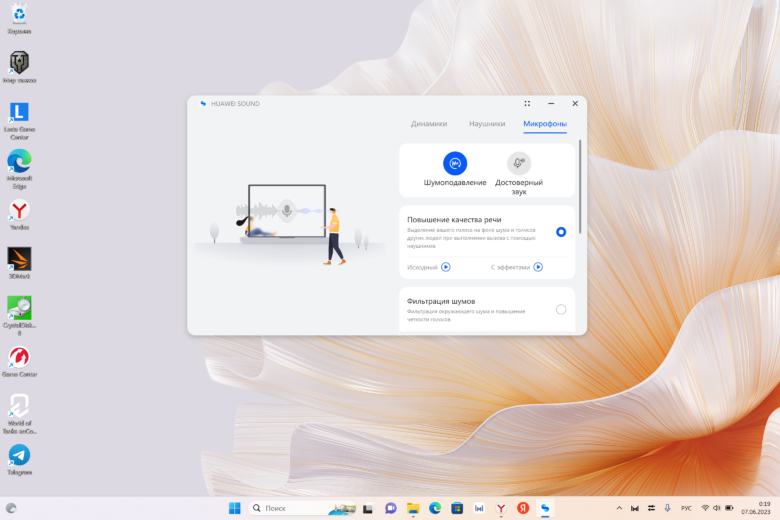Play the С эффектами sample audio
This screenshot has height=520, width=780.
click(x=538, y=267)
